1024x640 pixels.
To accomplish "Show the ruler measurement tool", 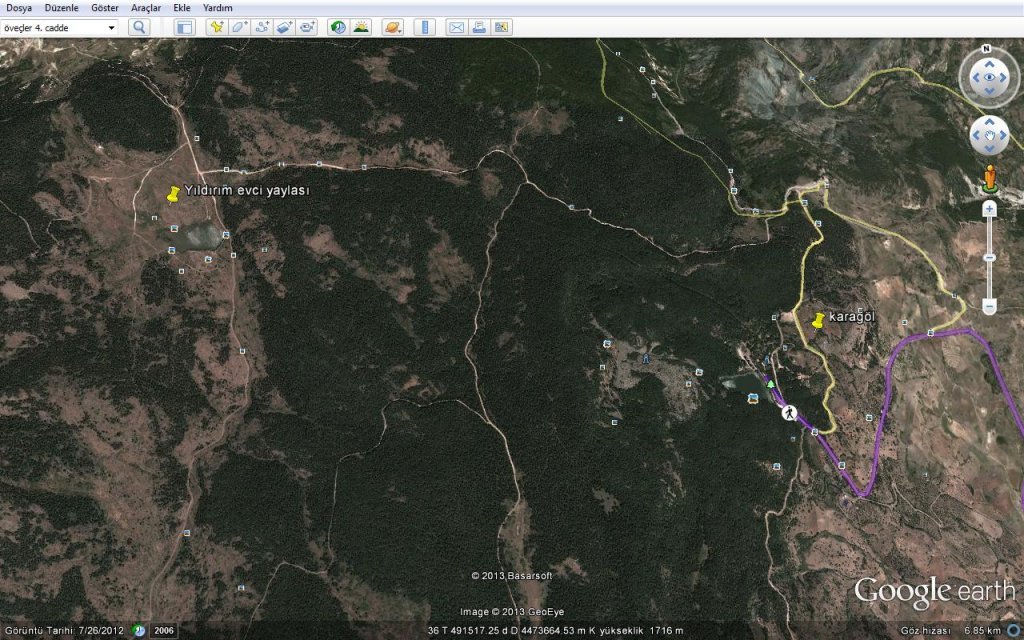I will pyautogui.click(x=425, y=27).
